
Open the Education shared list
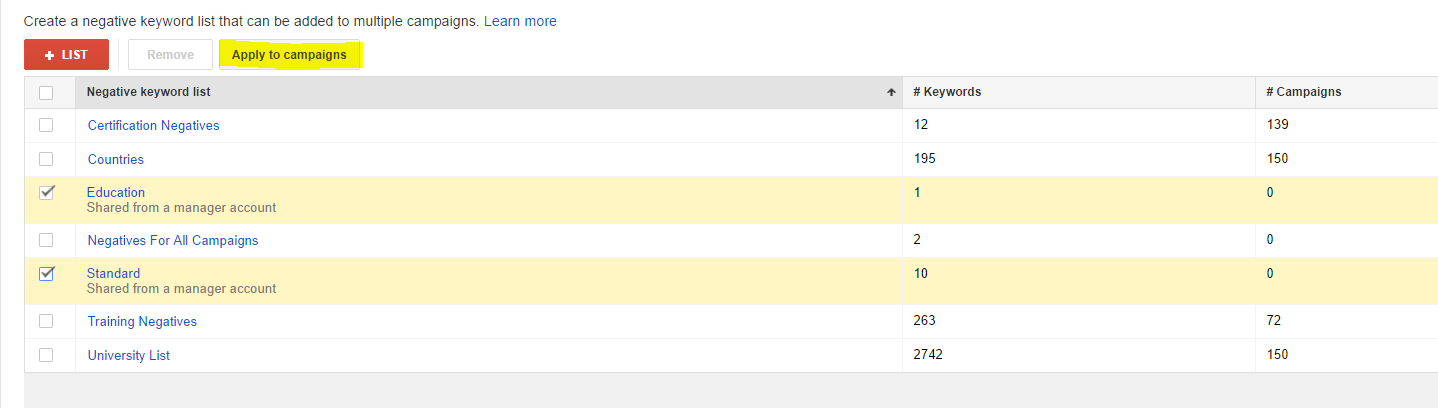116,193
